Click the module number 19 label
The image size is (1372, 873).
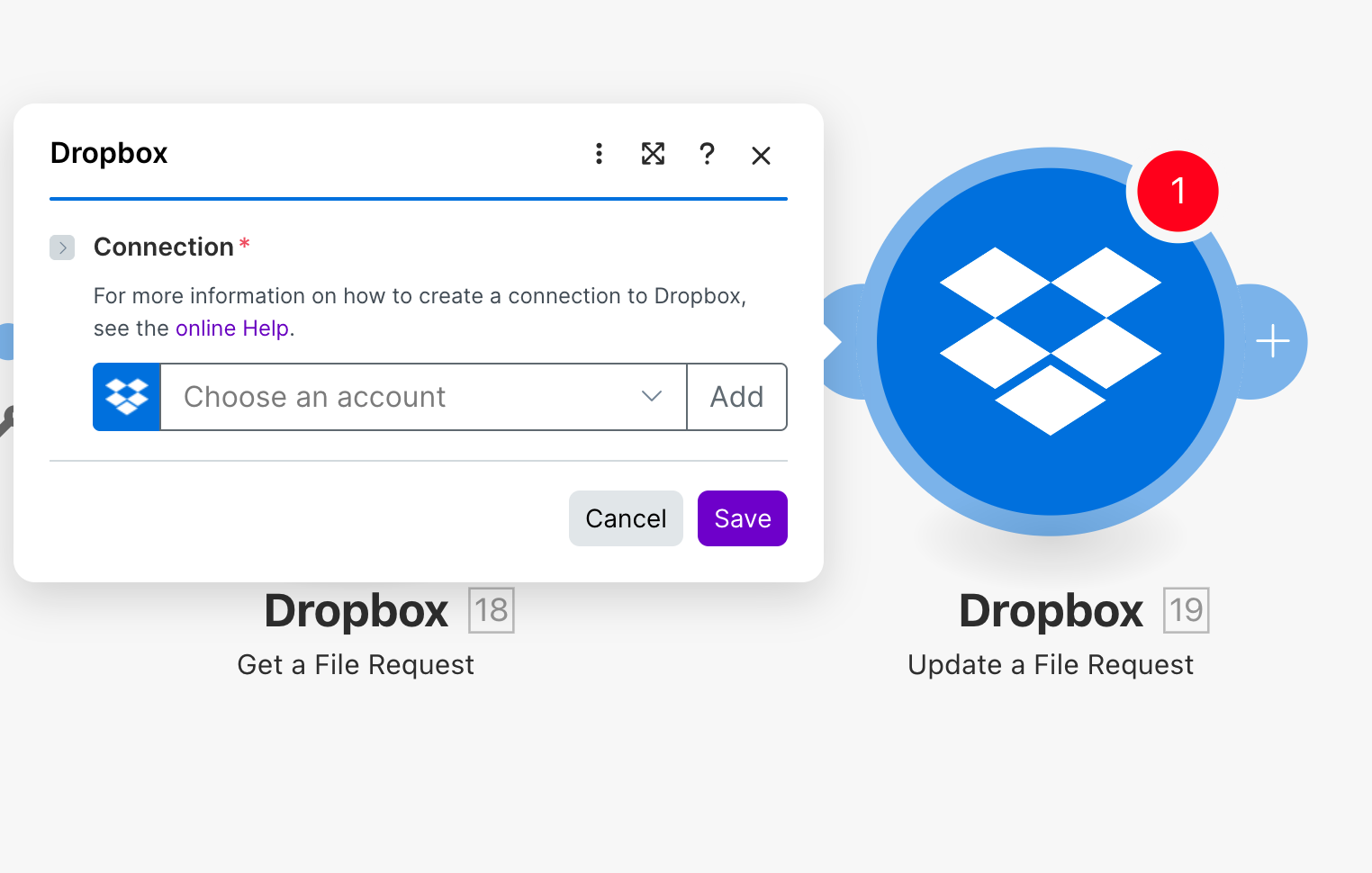coord(1187,610)
